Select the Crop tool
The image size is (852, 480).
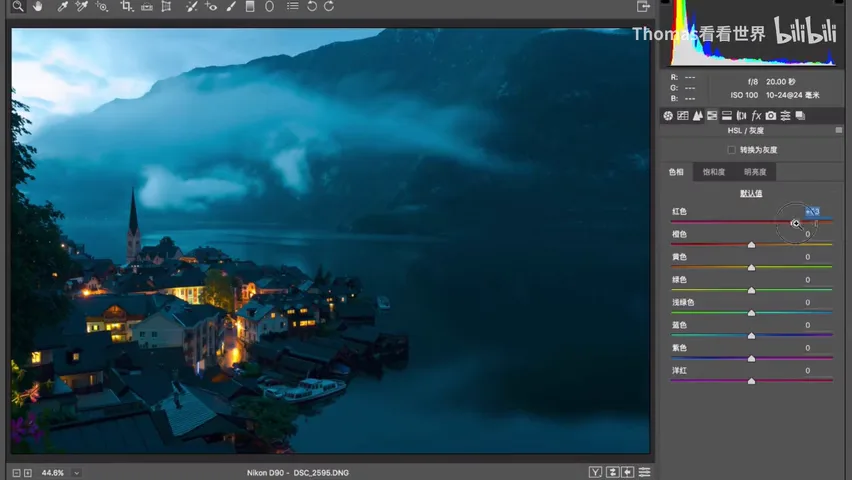[x=127, y=7]
